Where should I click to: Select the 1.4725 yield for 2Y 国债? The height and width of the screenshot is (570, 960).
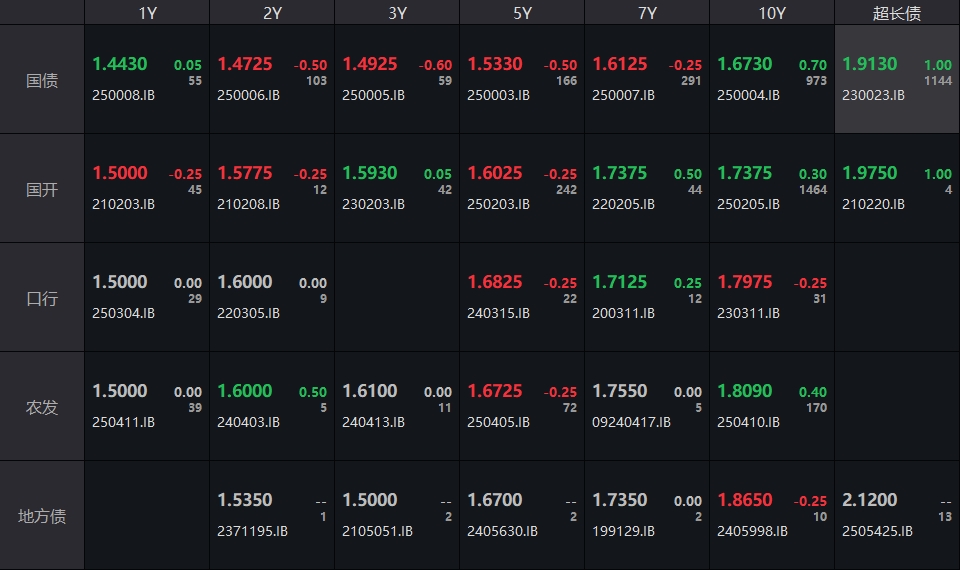click(245, 64)
